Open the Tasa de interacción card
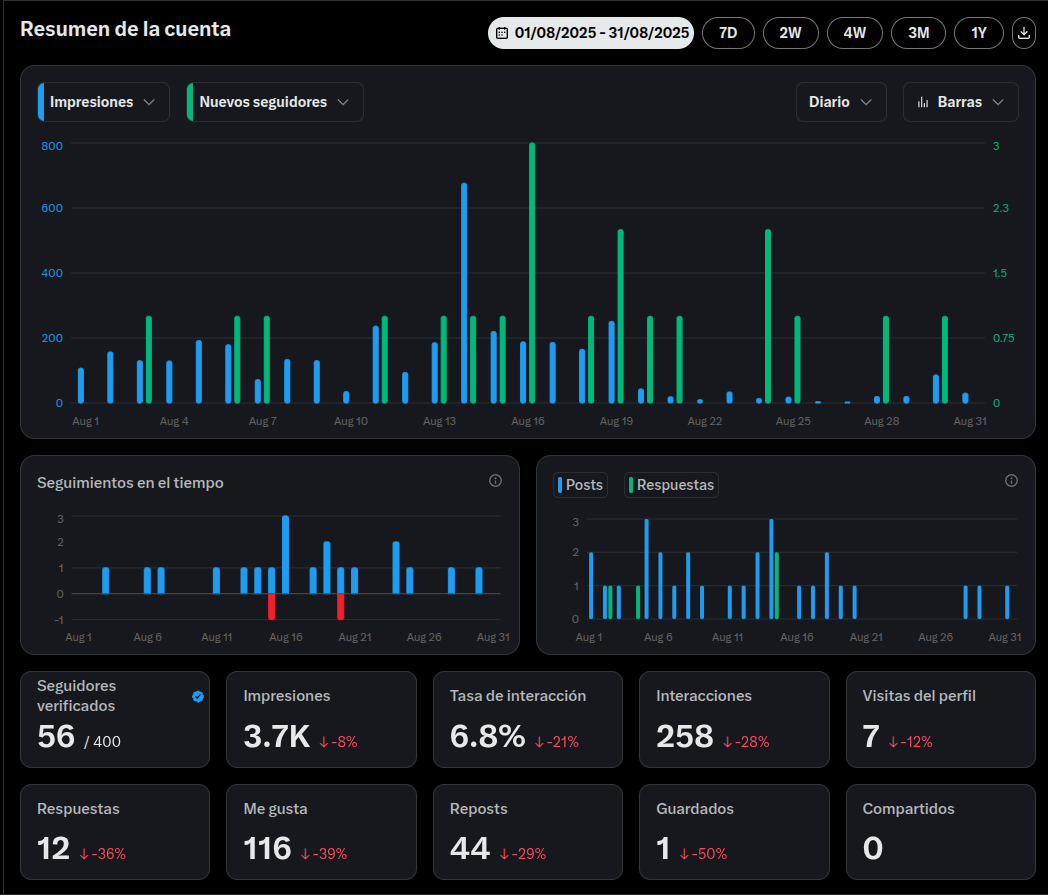This screenshot has width=1048, height=895. coord(528,719)
